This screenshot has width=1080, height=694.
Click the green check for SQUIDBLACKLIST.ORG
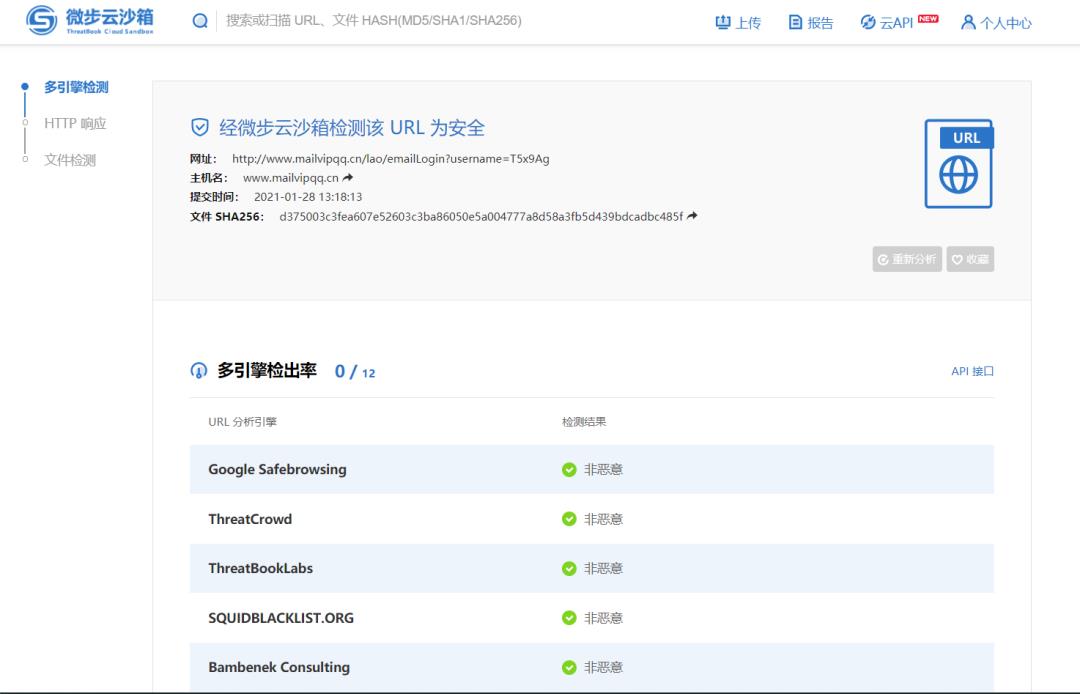tap(569, 618)
